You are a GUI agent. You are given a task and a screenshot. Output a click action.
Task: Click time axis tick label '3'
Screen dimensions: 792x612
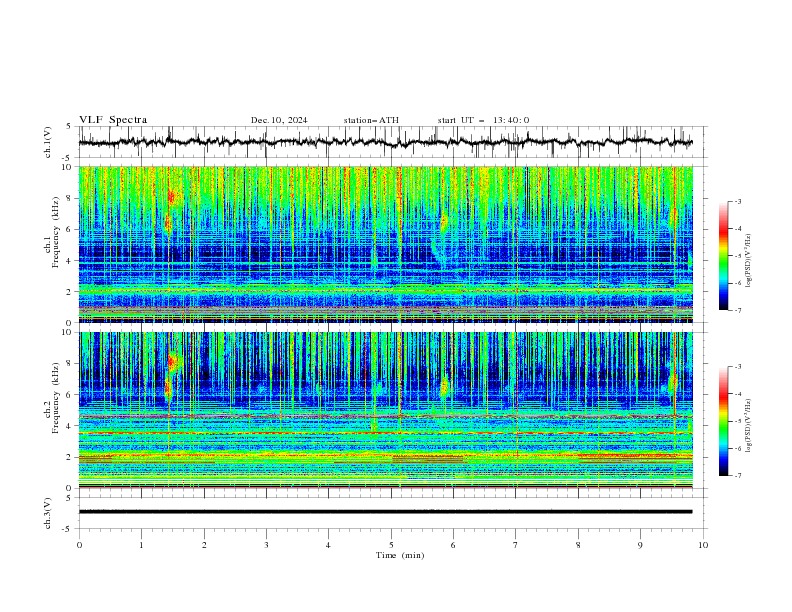coord(266,545)
